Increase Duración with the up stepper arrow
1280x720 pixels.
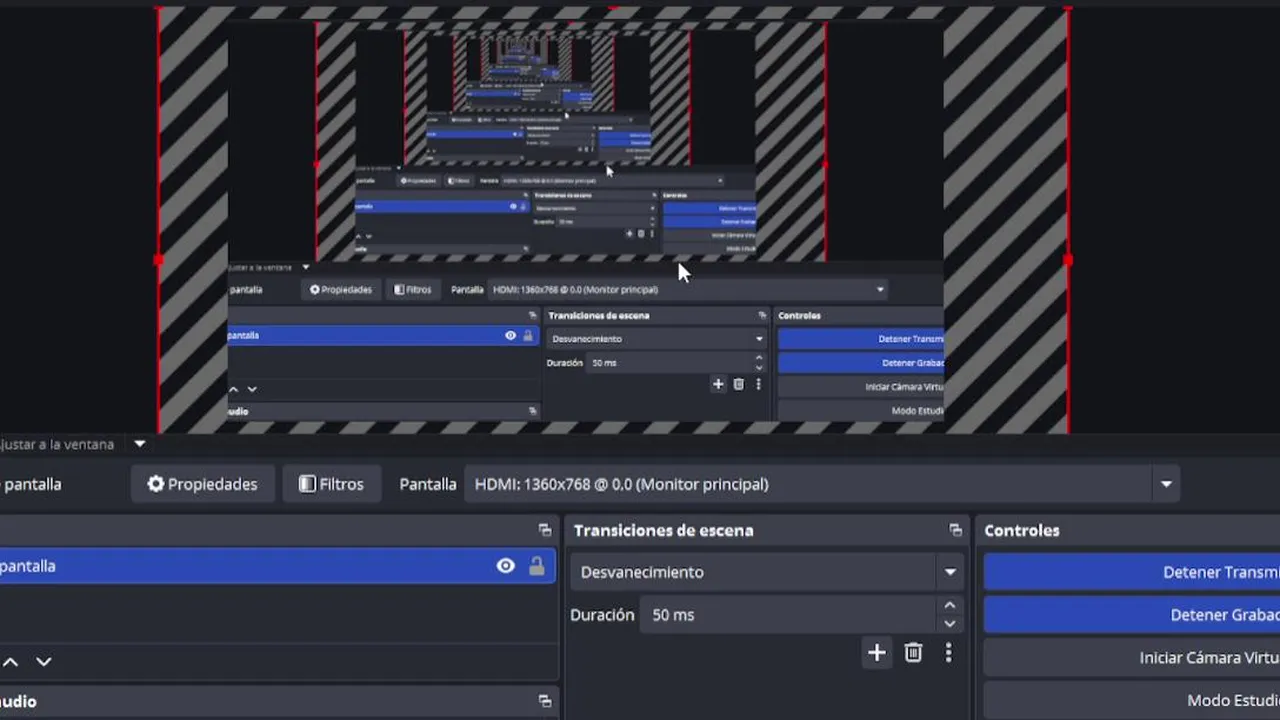(x=950, y=605)
